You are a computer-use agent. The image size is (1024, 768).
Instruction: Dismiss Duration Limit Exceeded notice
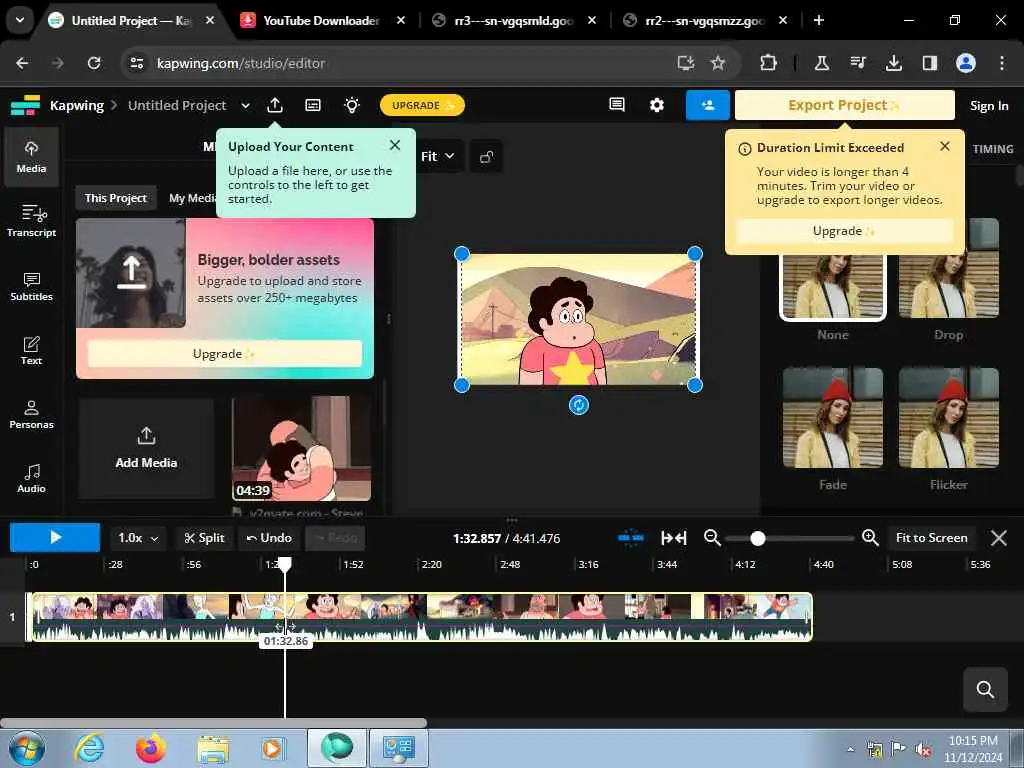[x=945, y=146]
